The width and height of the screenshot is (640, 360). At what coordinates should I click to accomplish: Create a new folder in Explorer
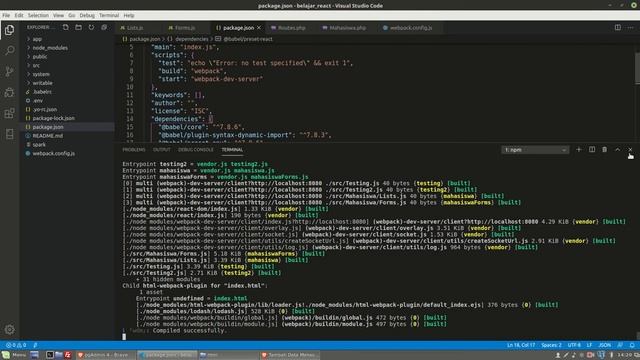(78, 27)
